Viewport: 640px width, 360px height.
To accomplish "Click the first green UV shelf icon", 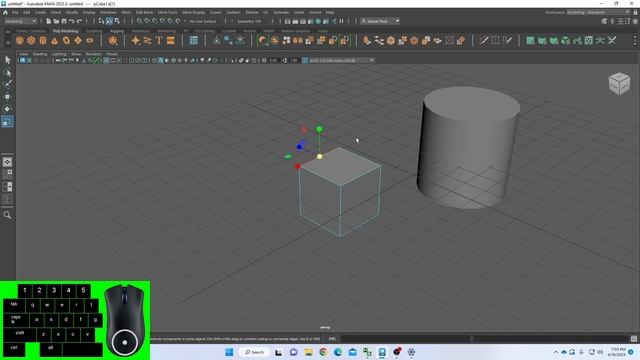I will [x=530, y=40].
